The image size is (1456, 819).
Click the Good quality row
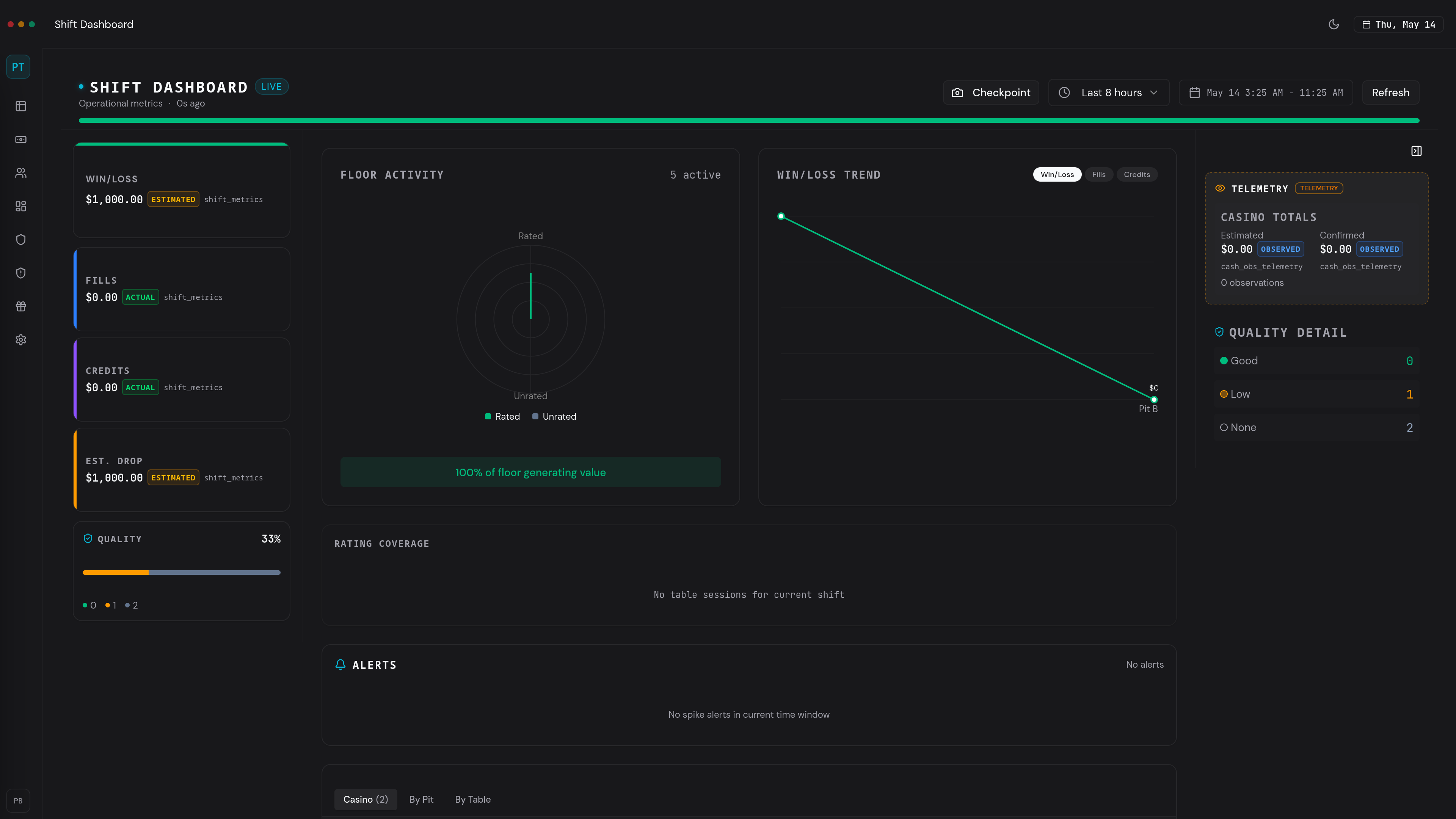point(1316,361)
